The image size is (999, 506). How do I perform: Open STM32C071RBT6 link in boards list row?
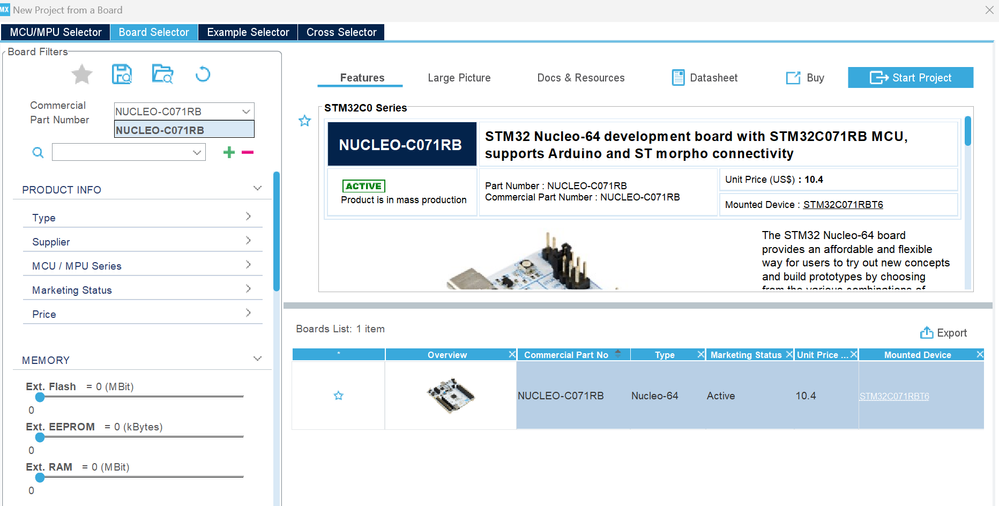(x=894, y=396)
